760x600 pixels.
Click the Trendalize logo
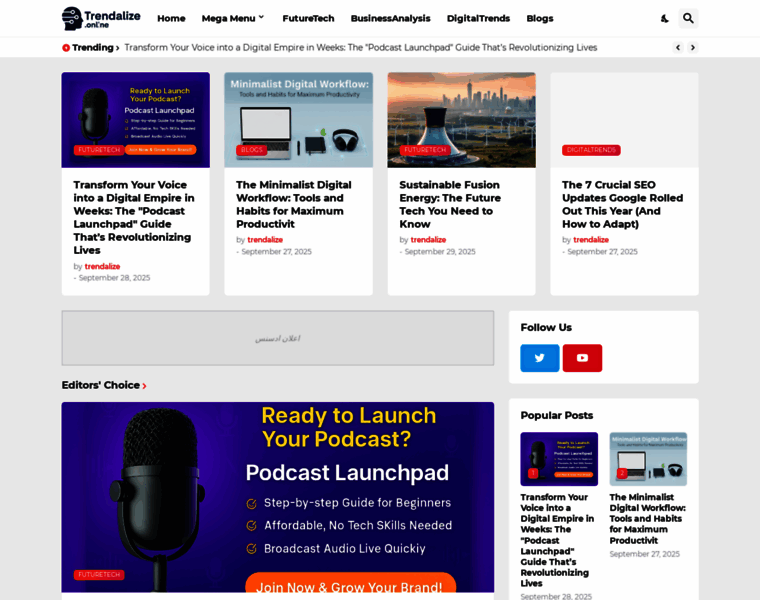click(101, 18)
